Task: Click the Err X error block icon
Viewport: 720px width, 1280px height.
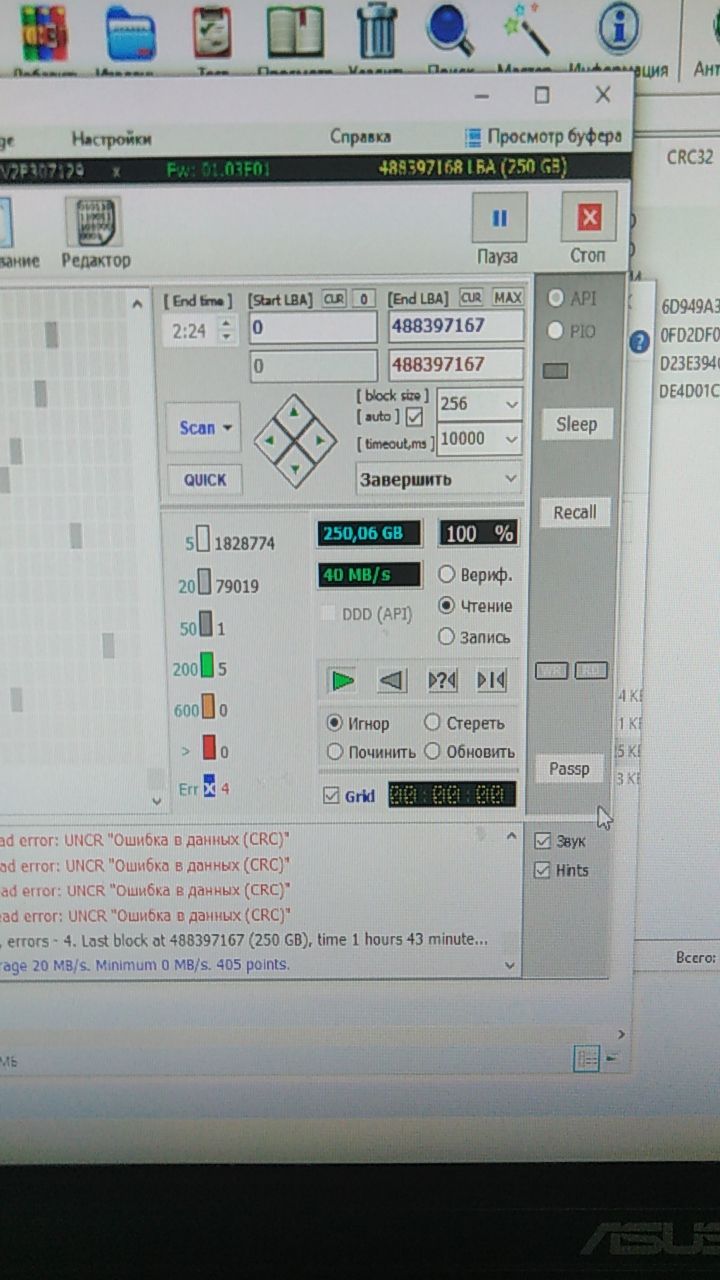Action: tap(209, 787)
